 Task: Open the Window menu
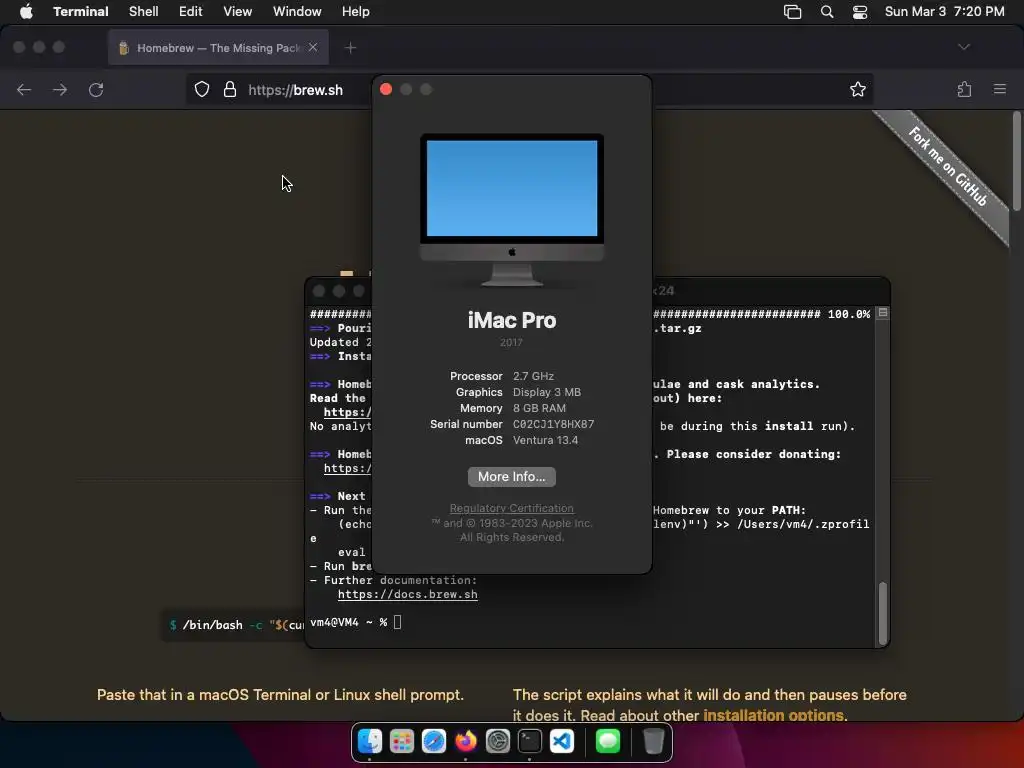[x=297, y=12]
